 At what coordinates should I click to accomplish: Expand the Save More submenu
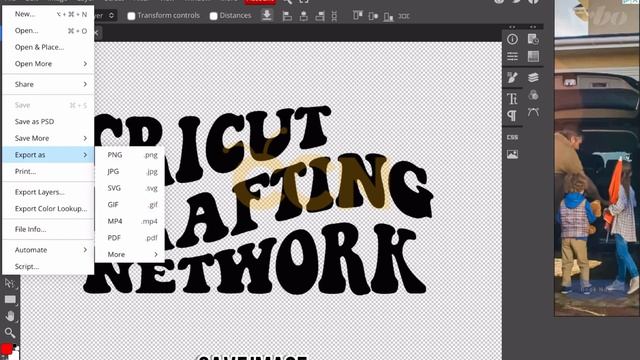[48, 138]
